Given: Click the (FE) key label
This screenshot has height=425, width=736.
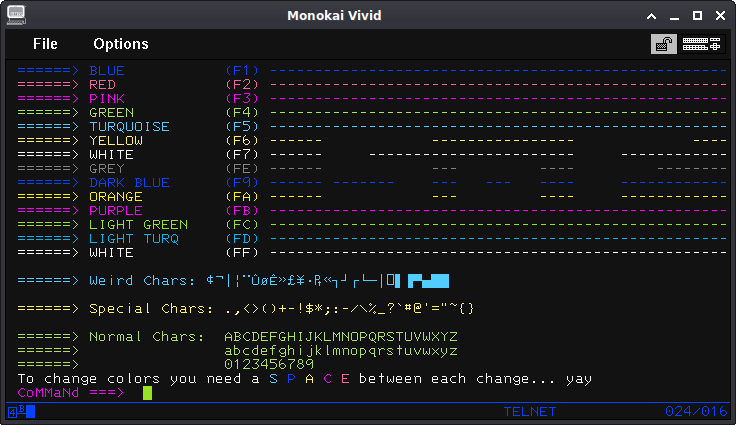Looking at the screenshot, I should [242, 169].
